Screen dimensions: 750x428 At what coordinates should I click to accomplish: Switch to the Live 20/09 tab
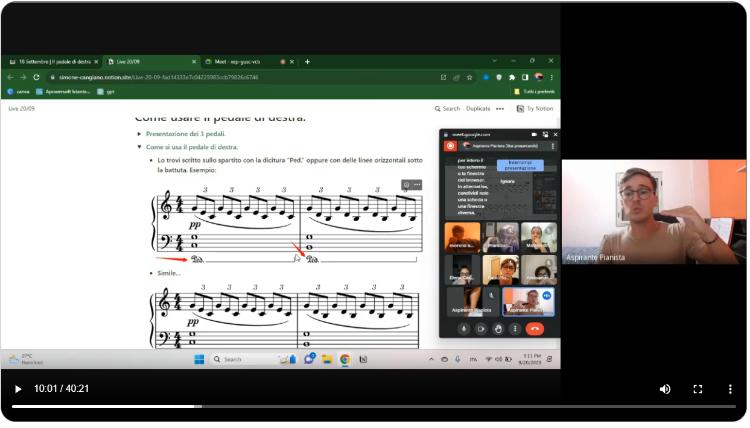point(145,61)
